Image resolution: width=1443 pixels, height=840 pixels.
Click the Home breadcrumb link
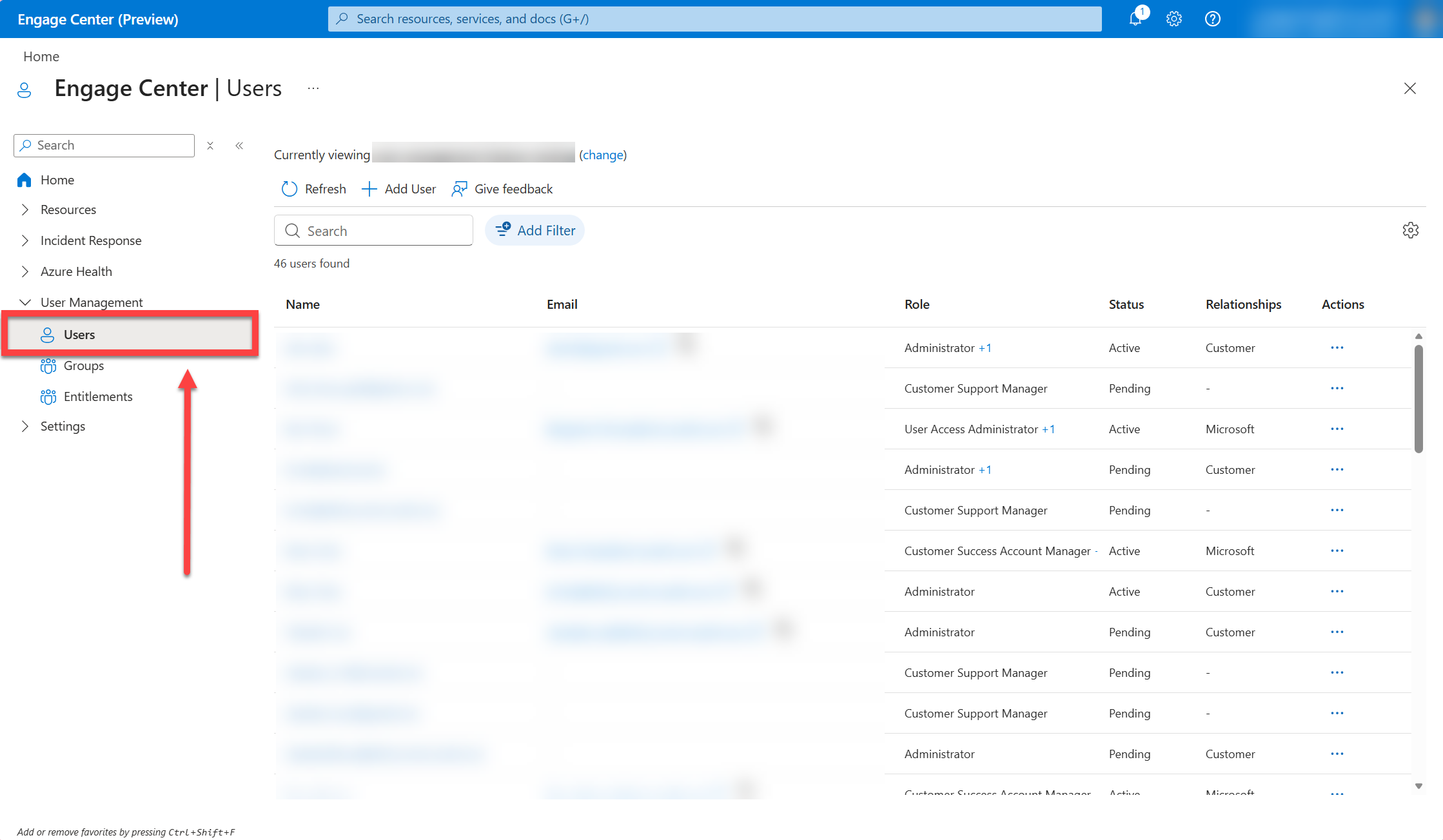41,56
